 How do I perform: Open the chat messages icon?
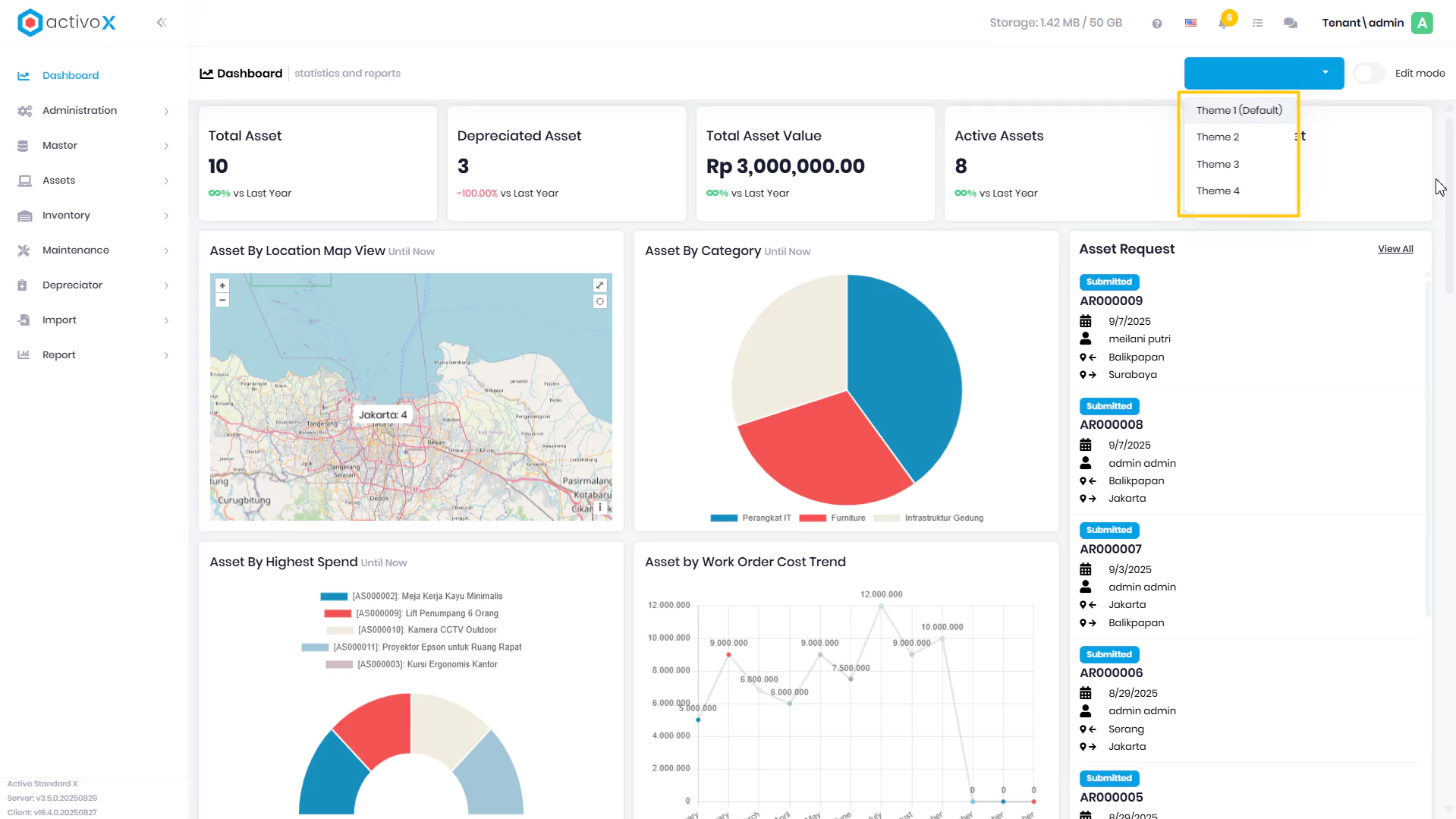point(1291,24)
